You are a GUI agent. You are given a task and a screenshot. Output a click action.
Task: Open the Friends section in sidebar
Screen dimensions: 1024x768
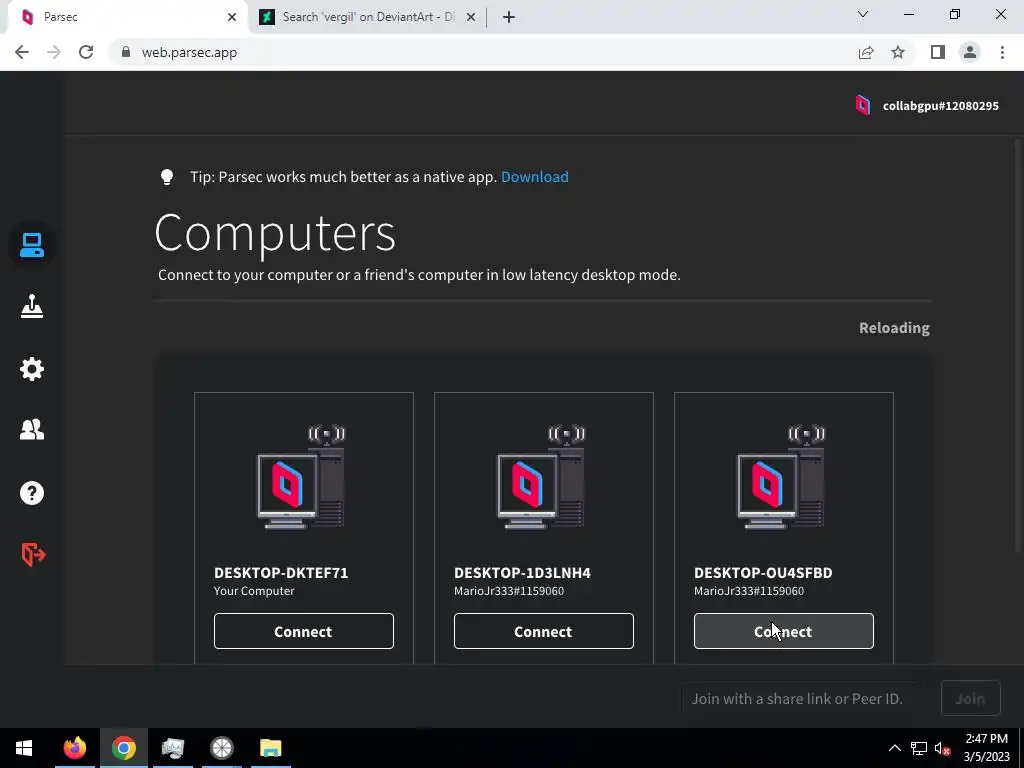(x=31, y=429)
